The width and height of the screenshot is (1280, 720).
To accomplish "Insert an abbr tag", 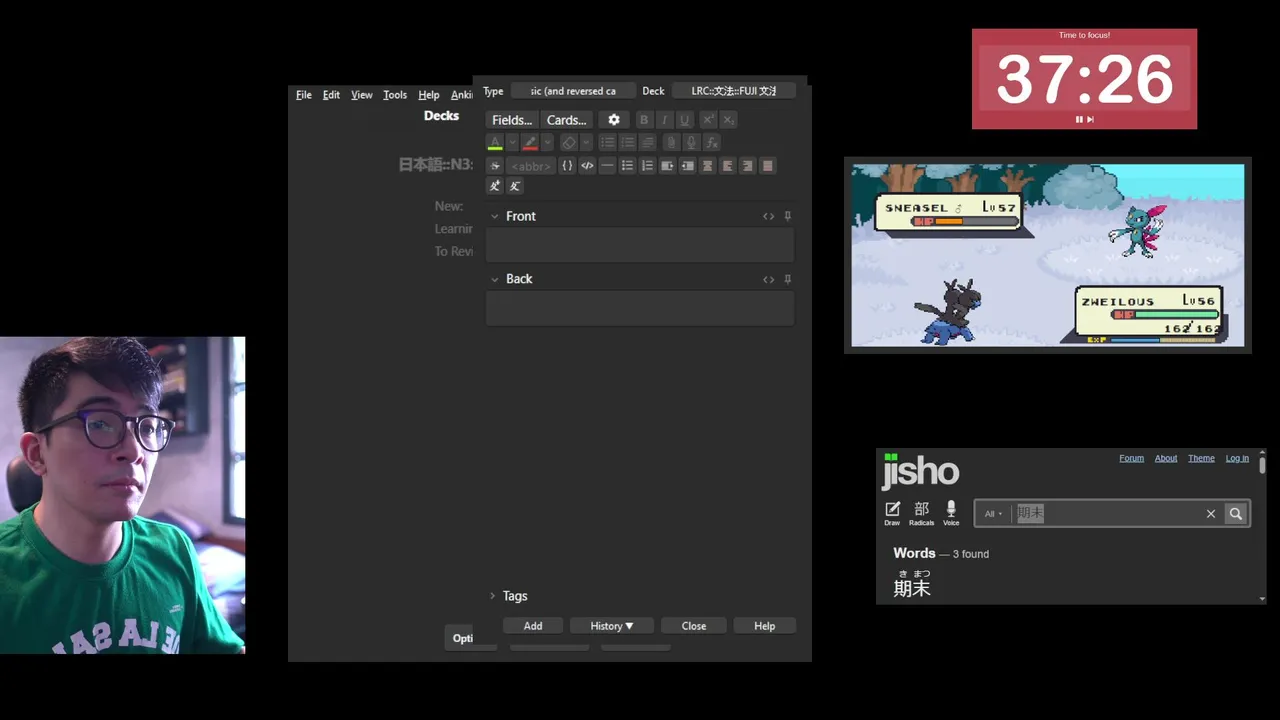I will (x=531, y=166).
